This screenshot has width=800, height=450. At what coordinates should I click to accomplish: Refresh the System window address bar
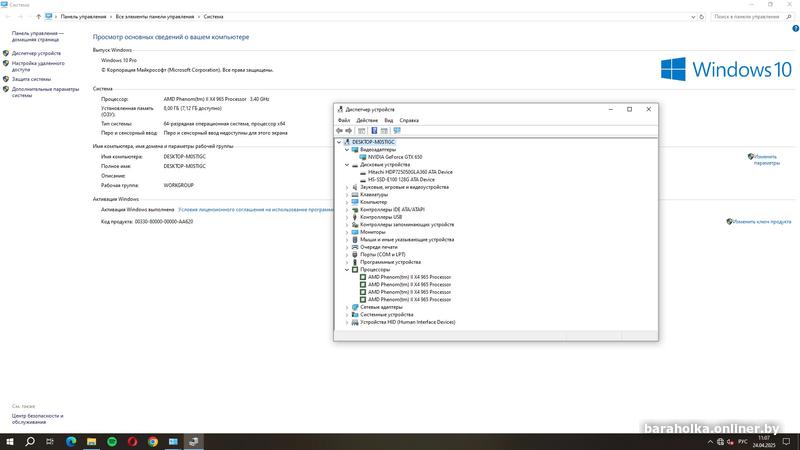click(702, 17)
